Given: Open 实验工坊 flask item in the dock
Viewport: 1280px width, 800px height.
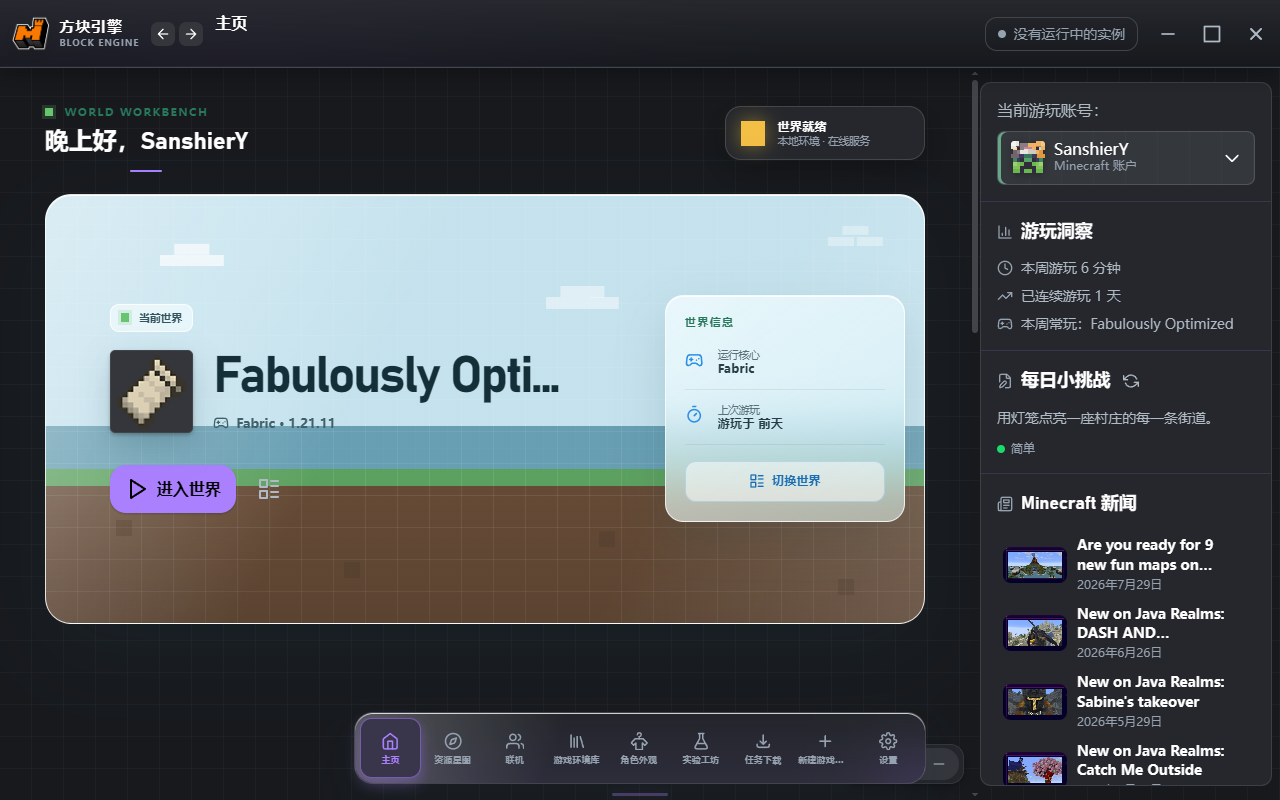Looking at the screenshot, I should 701,748.
